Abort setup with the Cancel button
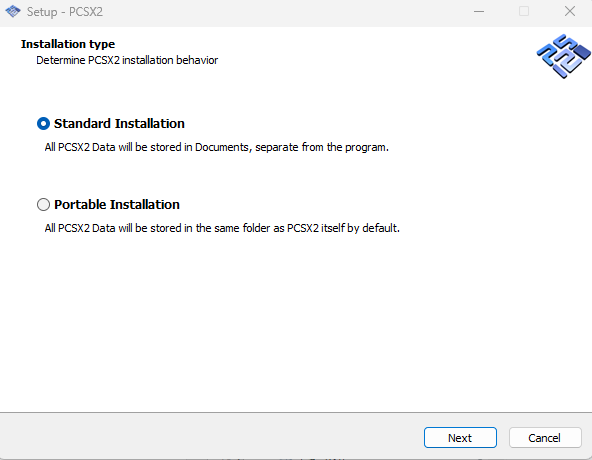This screenshot has height=460, width=592. pos(545,438)
